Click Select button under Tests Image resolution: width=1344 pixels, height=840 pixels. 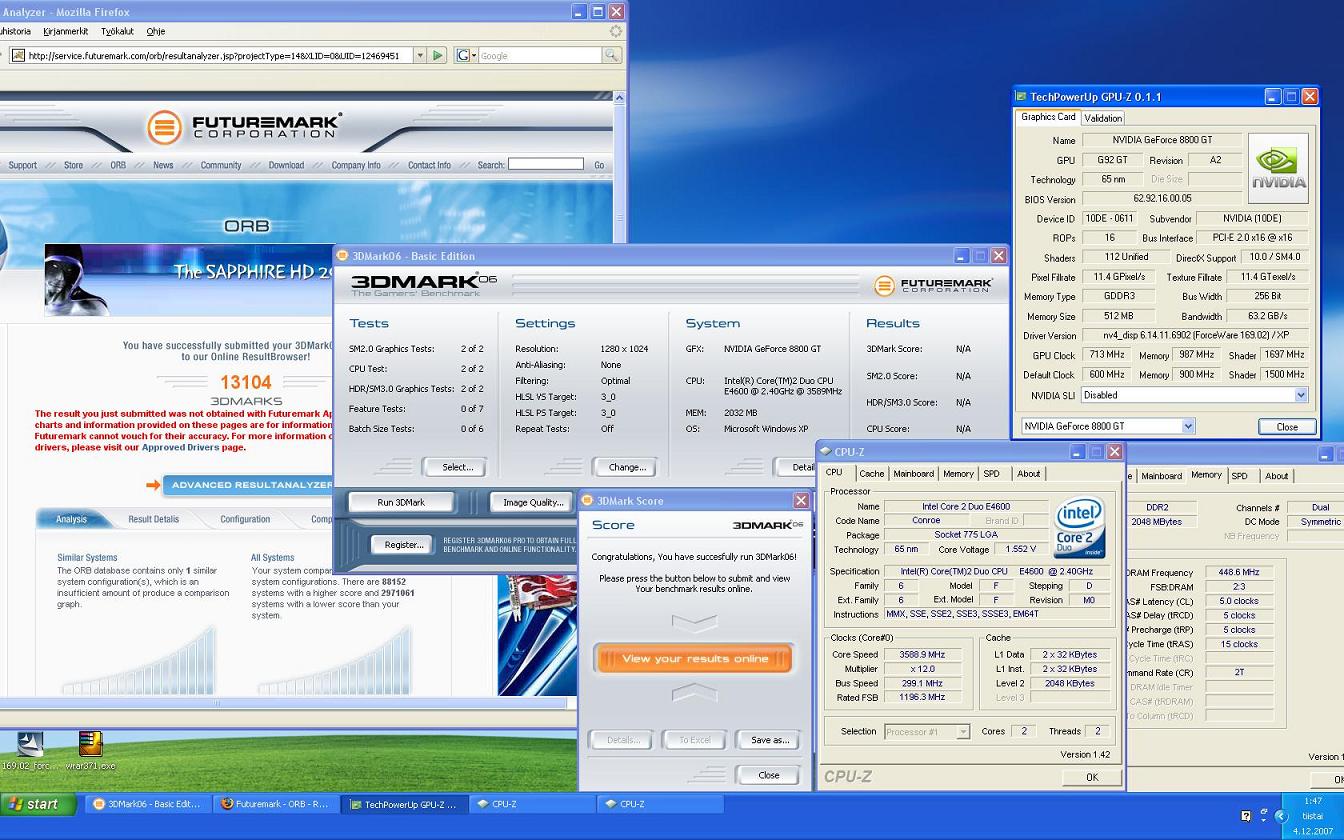click(457, 467)
